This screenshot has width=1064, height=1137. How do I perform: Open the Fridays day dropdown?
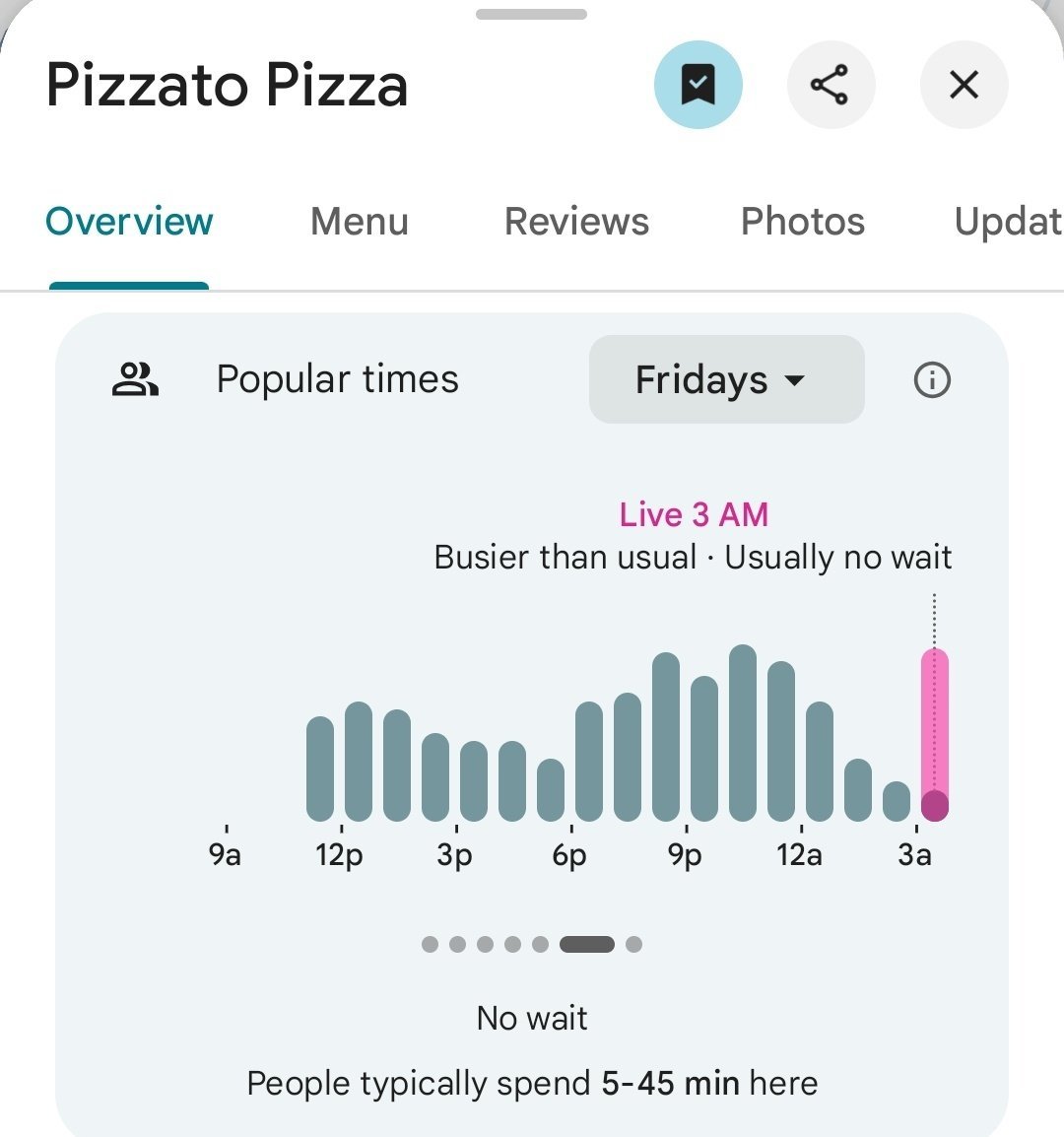tap(726, 379)
